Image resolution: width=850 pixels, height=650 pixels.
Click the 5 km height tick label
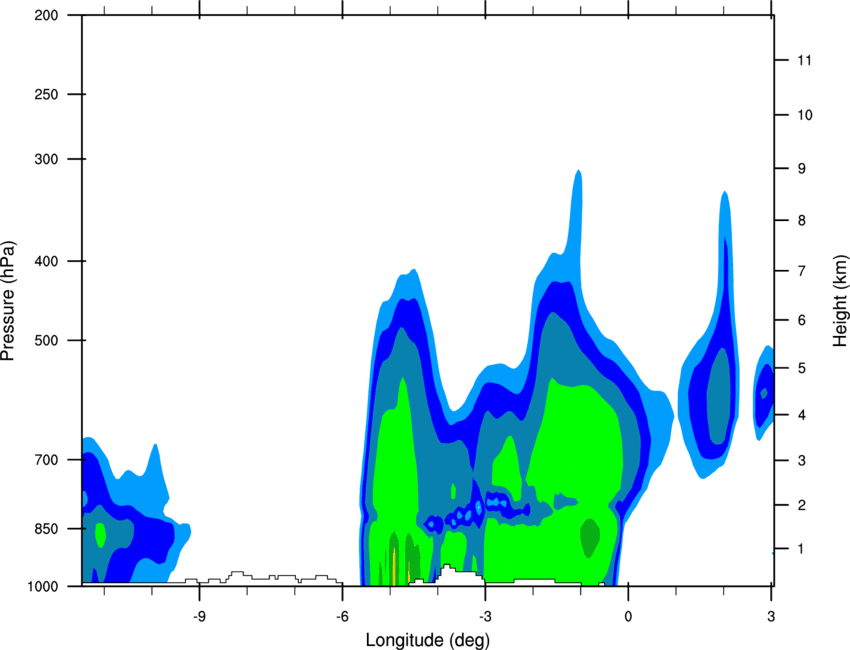tap(802, 368)
